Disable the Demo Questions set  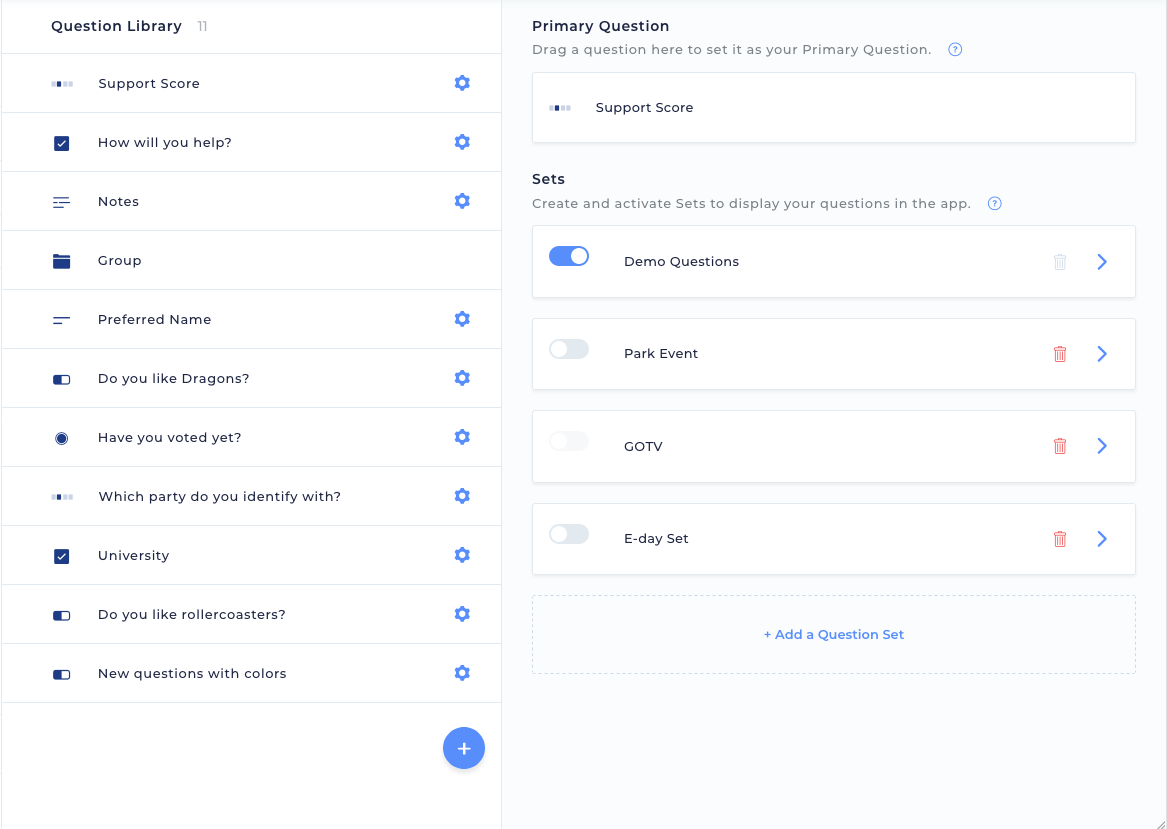(568, 256)
